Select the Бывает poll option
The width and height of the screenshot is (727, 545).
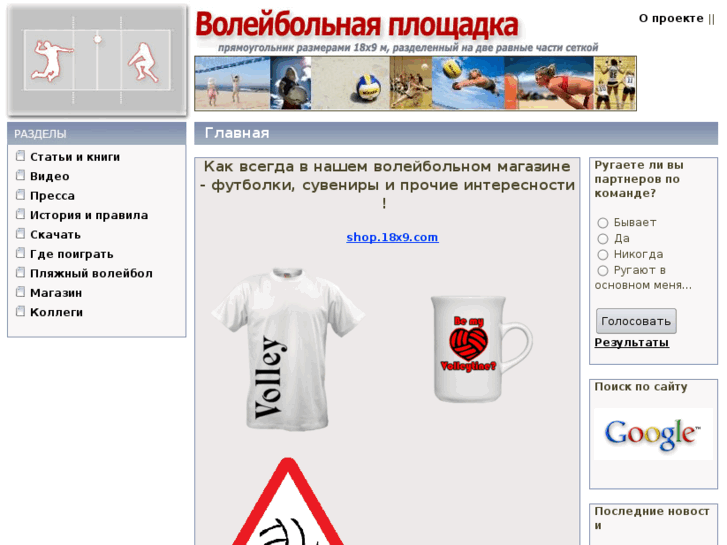tap(603, 223)
